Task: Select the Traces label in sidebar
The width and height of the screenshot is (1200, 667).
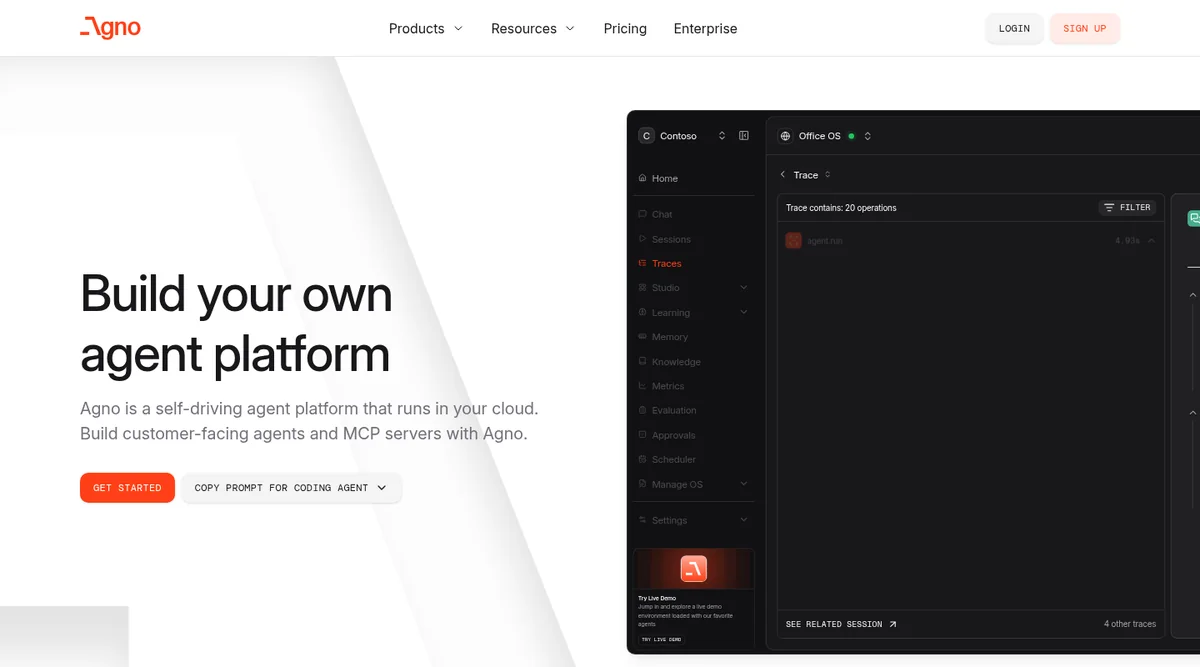Action: coord(666,264)
